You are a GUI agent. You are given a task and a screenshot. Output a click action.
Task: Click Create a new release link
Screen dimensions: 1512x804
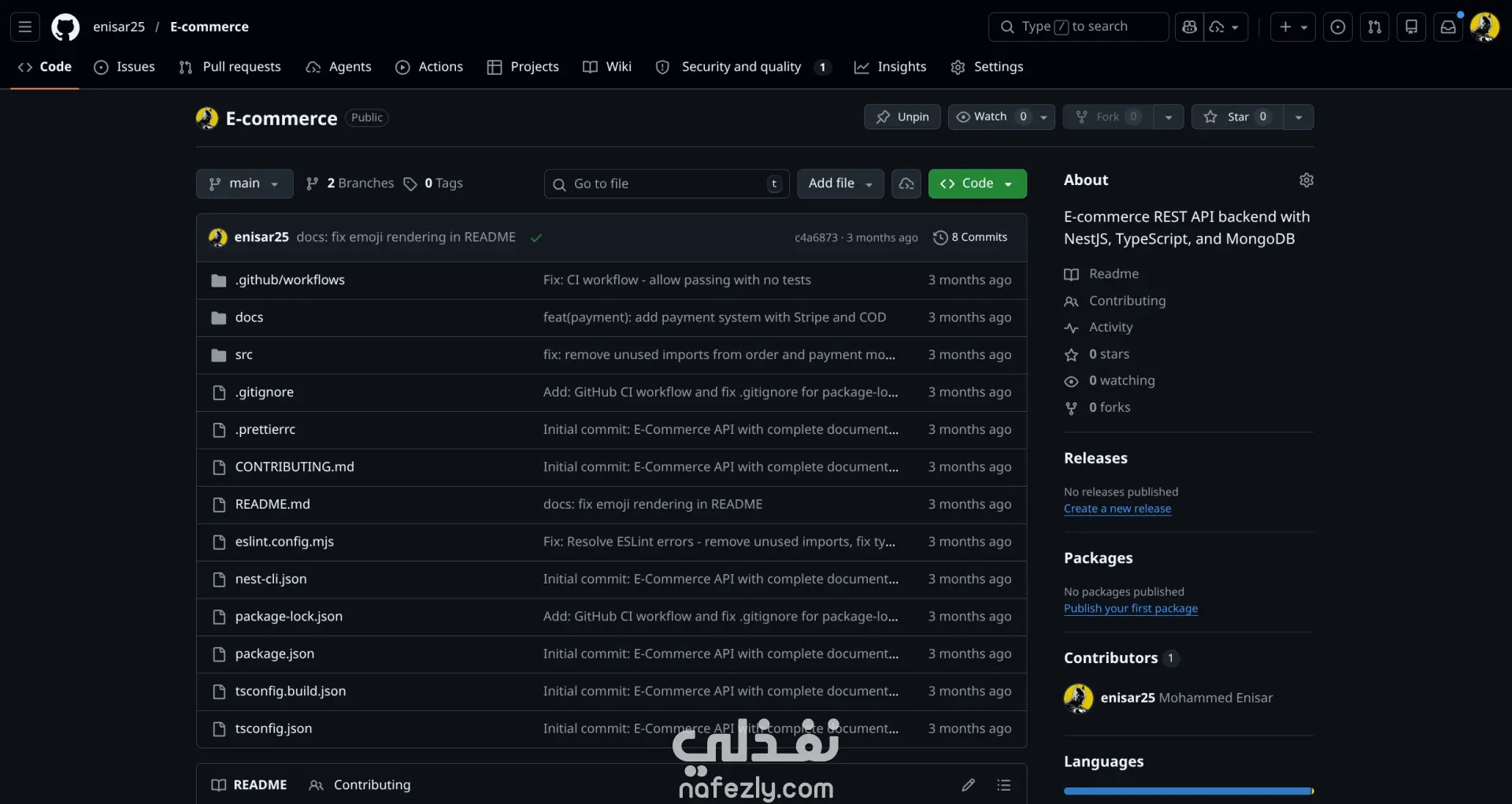(1117, 509)
